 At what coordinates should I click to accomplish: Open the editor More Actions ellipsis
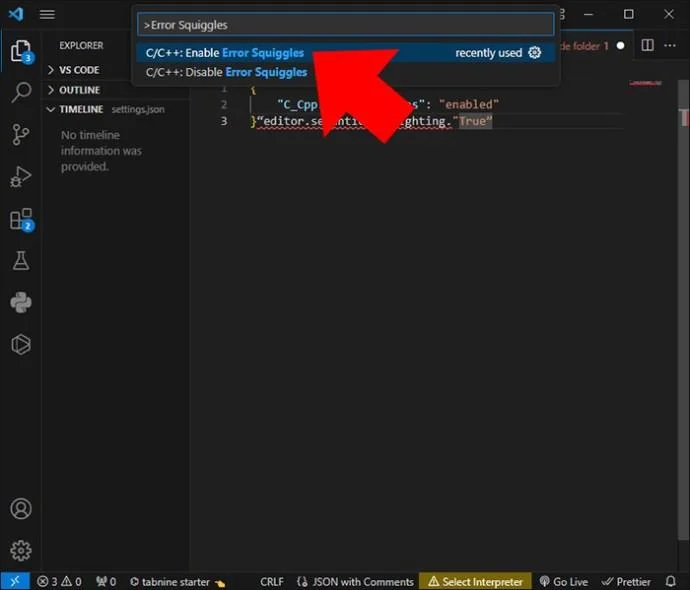tap(670, 45)
